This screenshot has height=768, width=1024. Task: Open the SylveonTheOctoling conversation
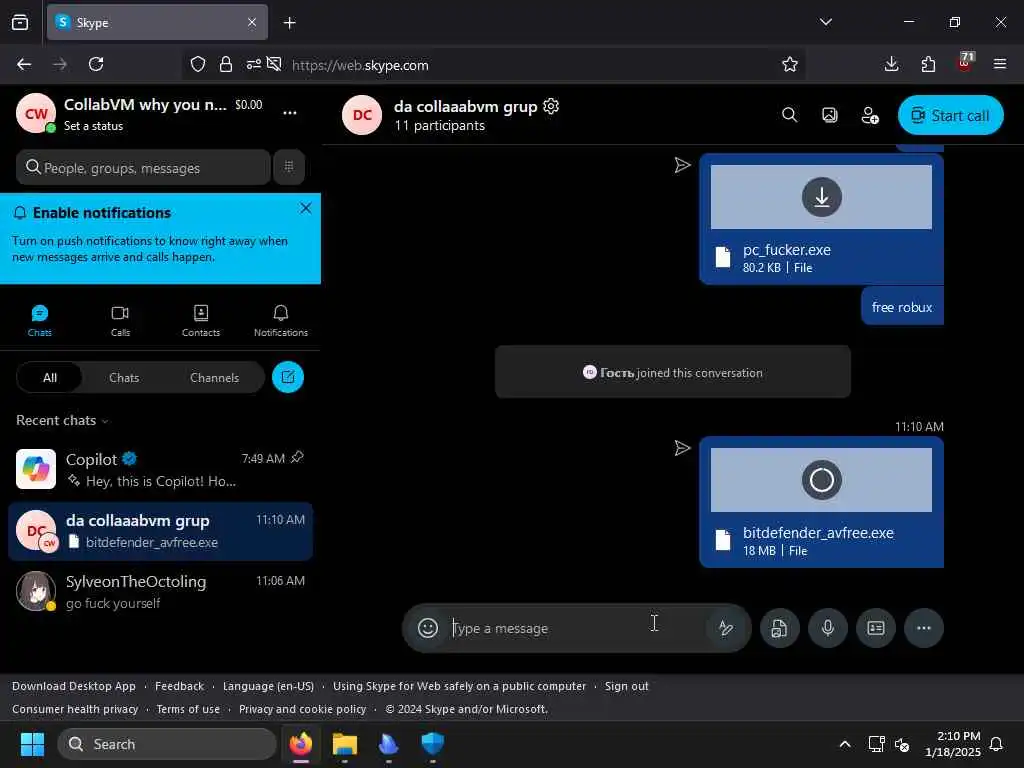pos(160,591)
